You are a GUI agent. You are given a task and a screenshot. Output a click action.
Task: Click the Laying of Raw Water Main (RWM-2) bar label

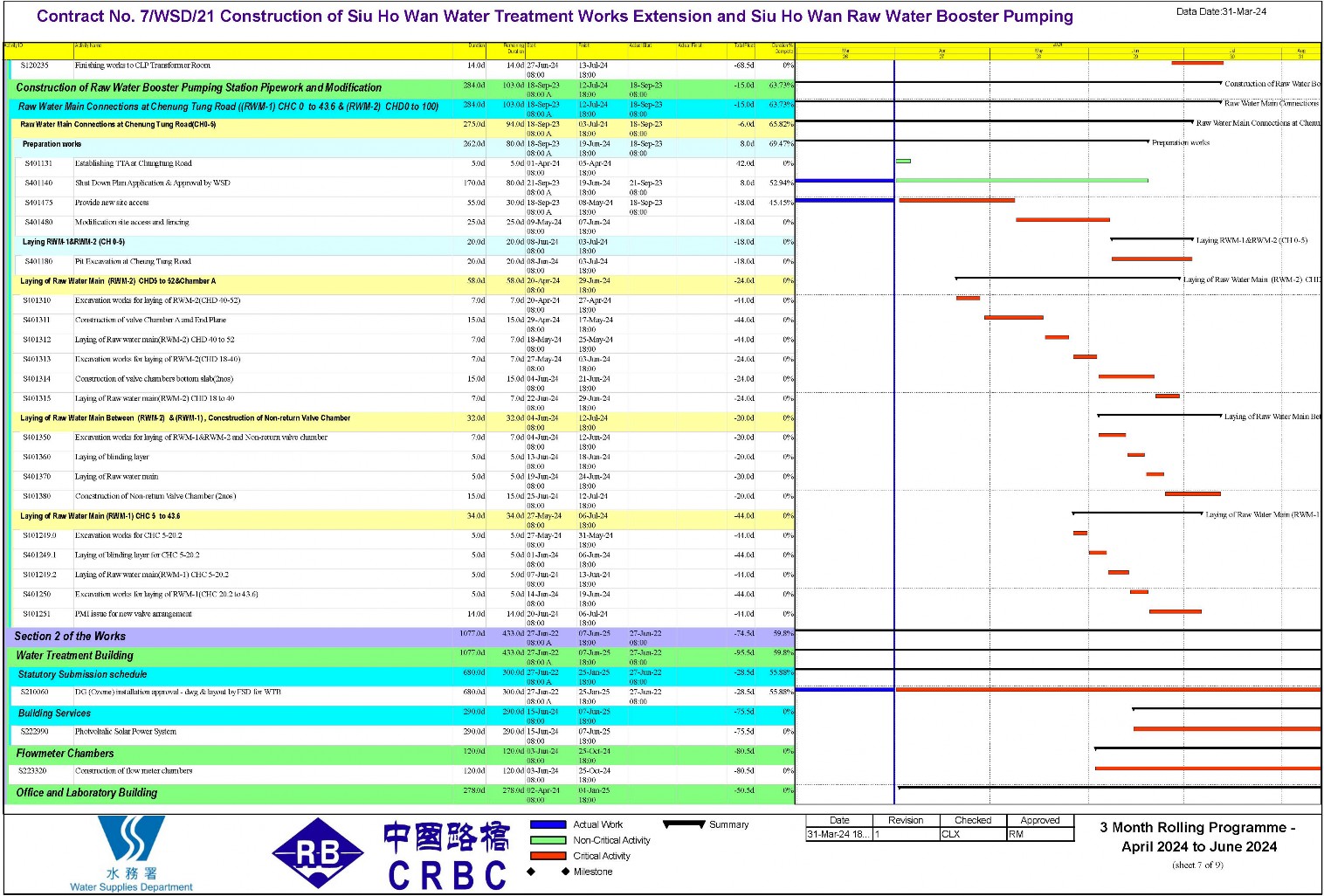1252,279
